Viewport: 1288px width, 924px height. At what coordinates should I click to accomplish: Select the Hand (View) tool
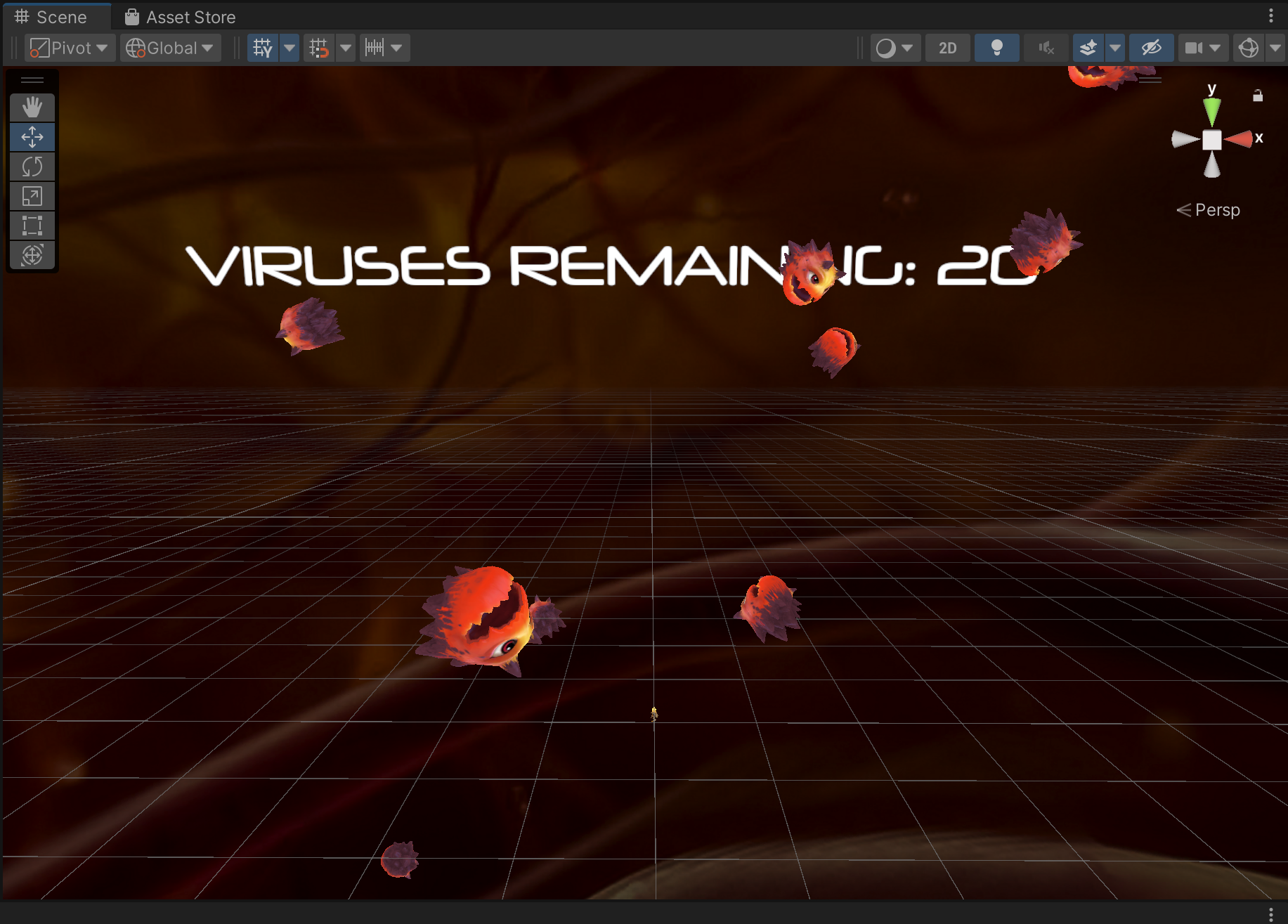click(32, 108)
